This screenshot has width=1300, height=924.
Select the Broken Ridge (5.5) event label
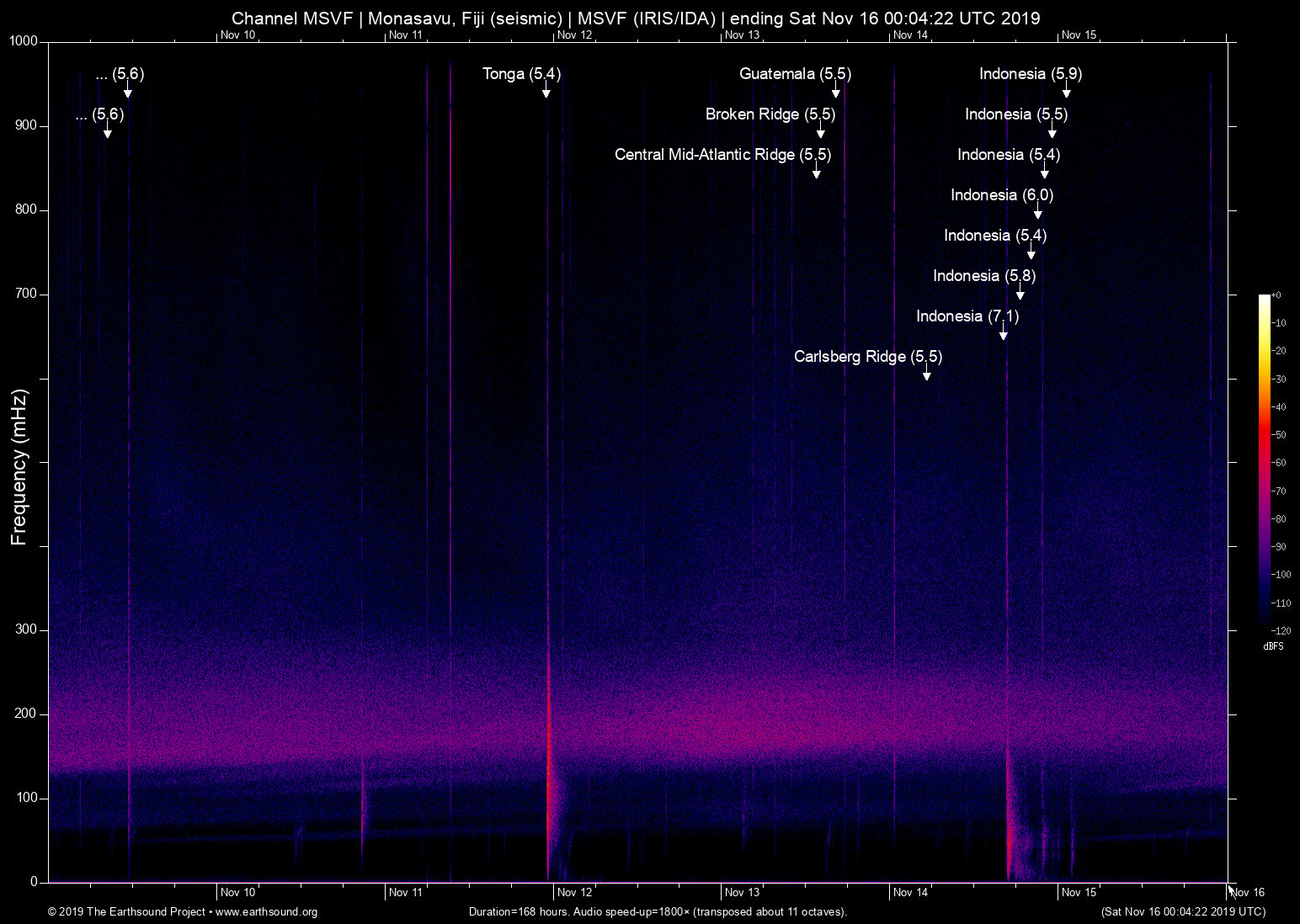[x=770, y=114]
